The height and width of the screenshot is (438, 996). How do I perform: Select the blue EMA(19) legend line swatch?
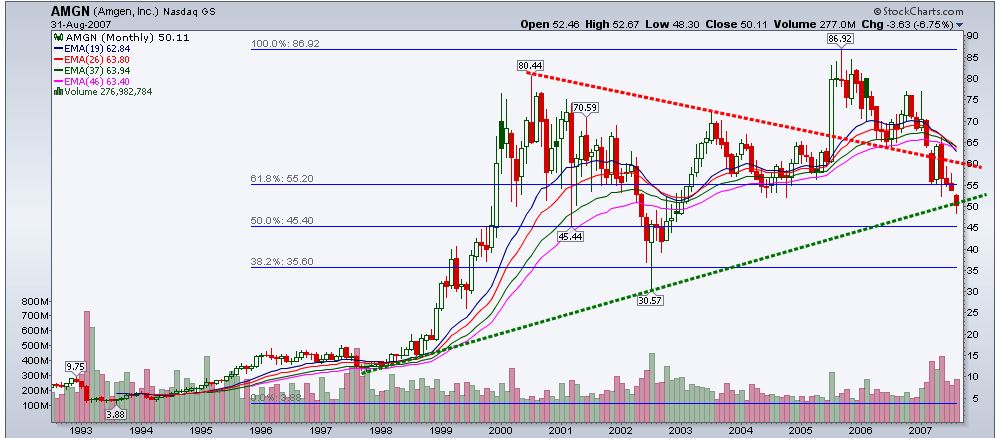[58, 49]
